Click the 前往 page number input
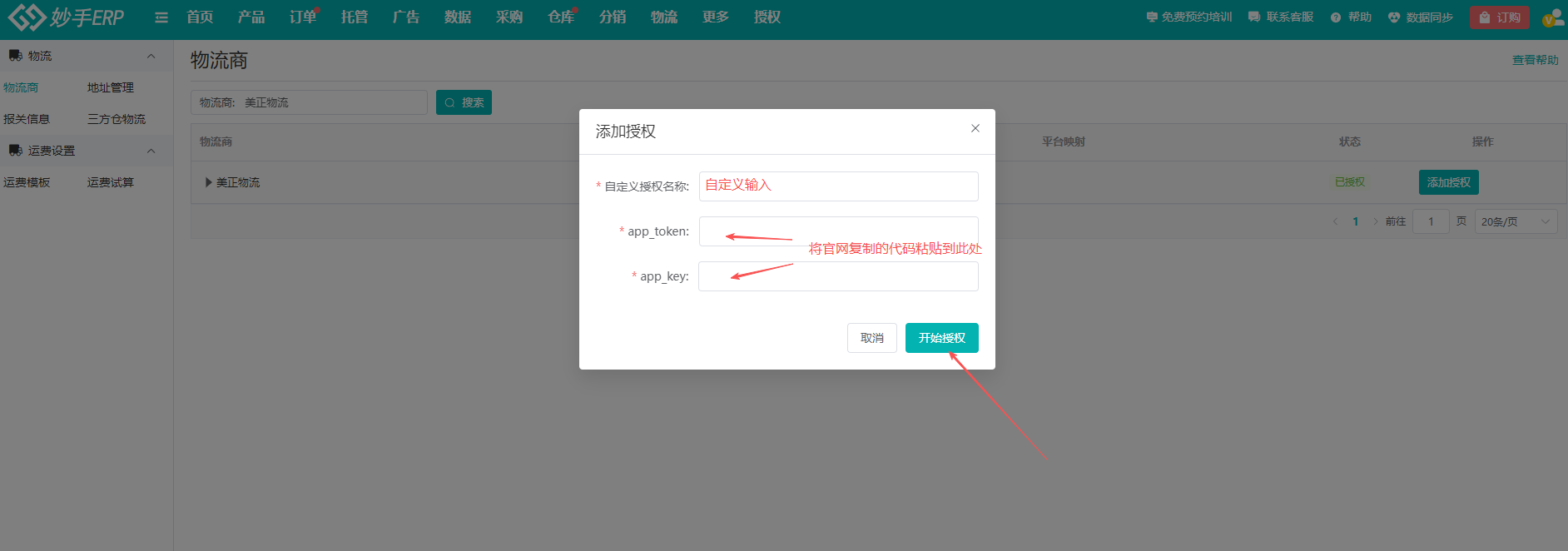The width and height of the screenshot is (1568, 551). (x=1432, y=221)
